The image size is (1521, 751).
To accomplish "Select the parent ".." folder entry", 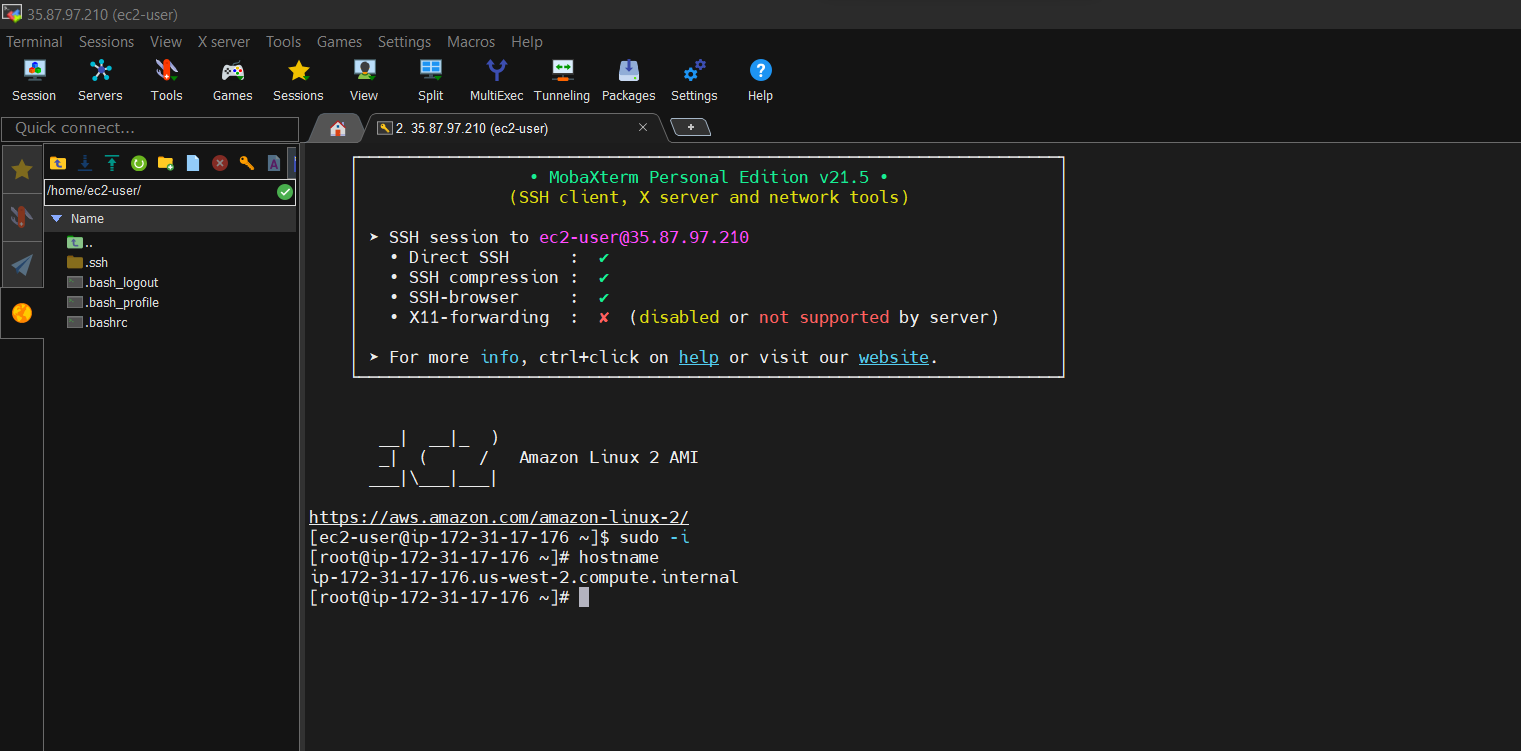I will pos(80,243).
